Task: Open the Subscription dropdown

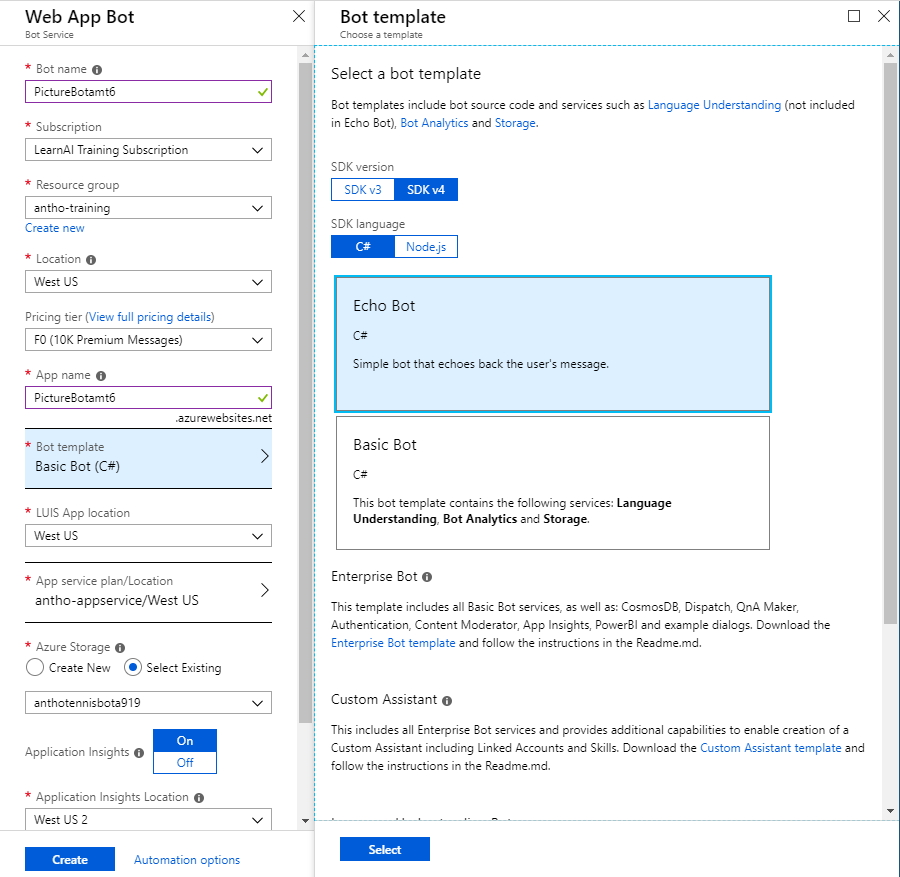Action: [148, 150]
